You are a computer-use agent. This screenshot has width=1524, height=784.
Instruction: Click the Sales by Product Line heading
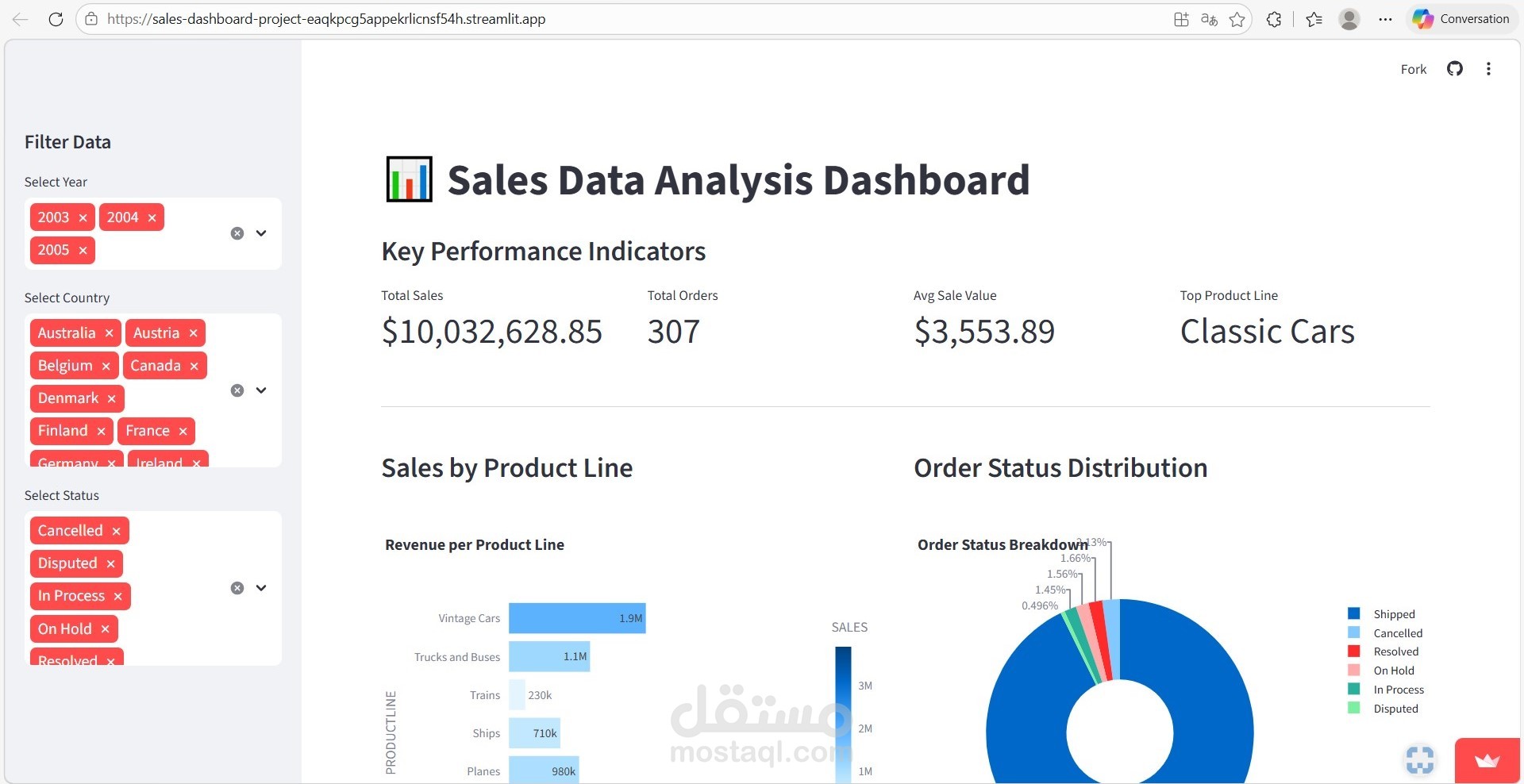pyautogui.click(x=507, y=468)
